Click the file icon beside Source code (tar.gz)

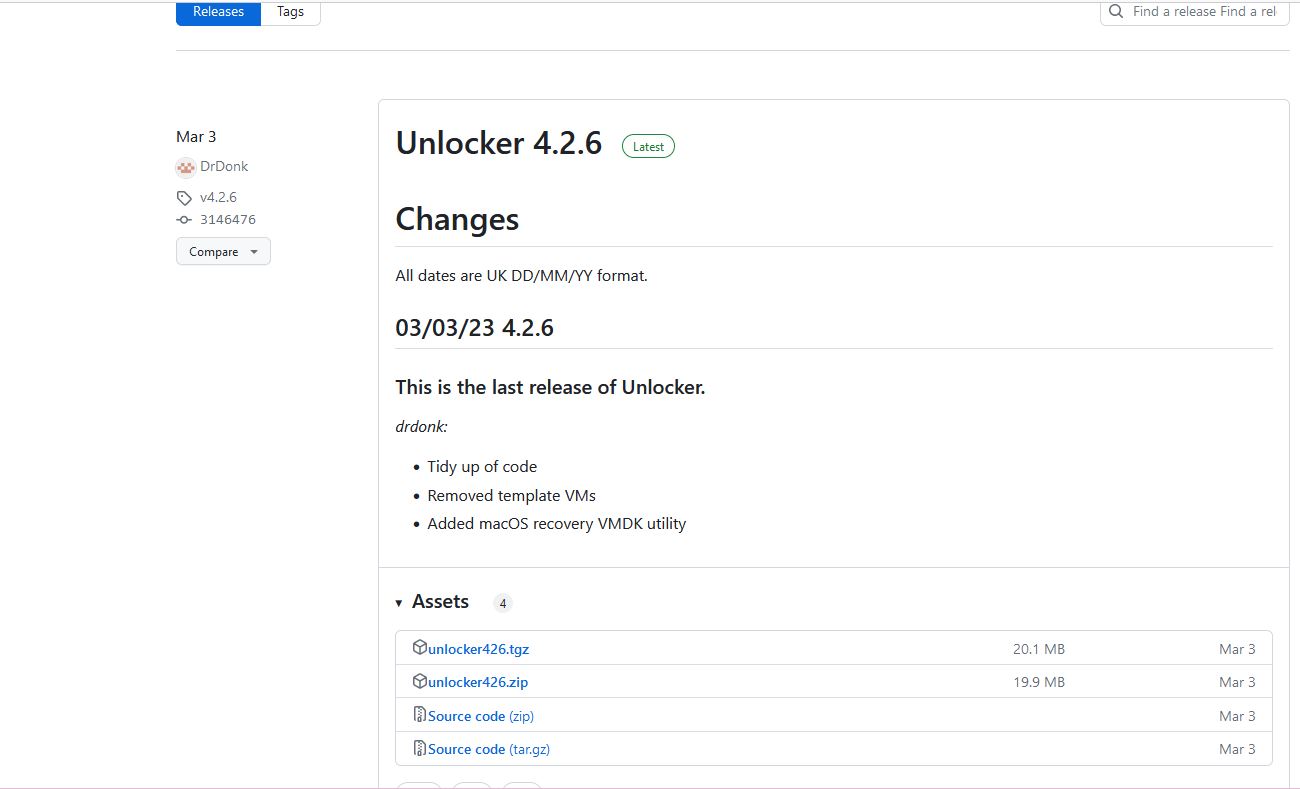(x=420, y=748)
